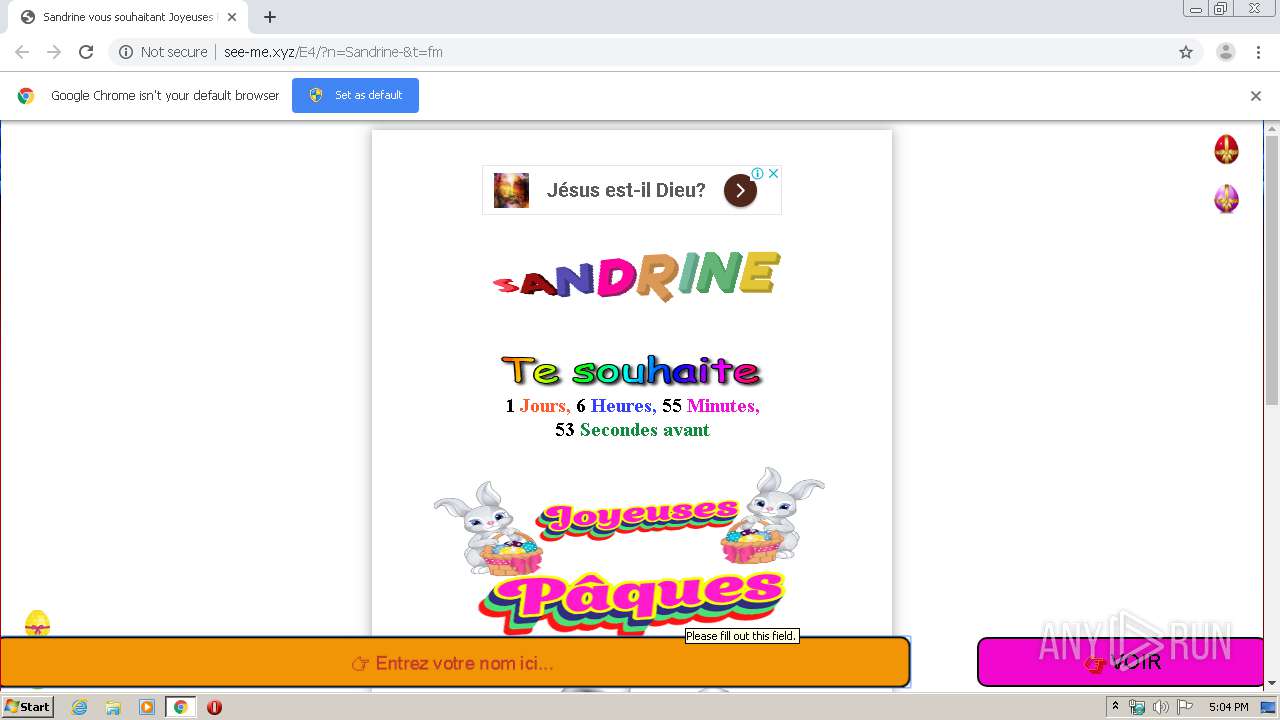Viewport: 1280px width, 720px height.
Task: Click the page vertical scrollbar thumb
Action: tap(1272, 270)
